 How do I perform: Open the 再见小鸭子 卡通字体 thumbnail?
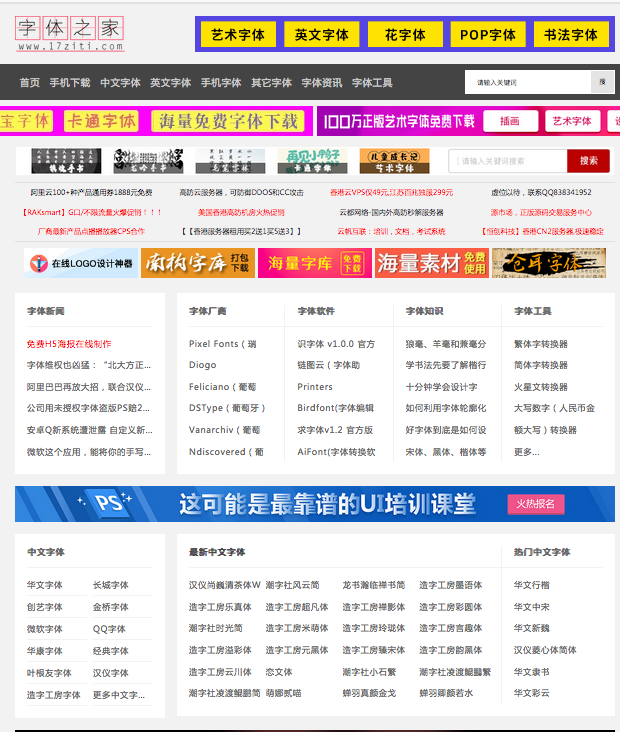pyautogui.click(x=312, y=161)
